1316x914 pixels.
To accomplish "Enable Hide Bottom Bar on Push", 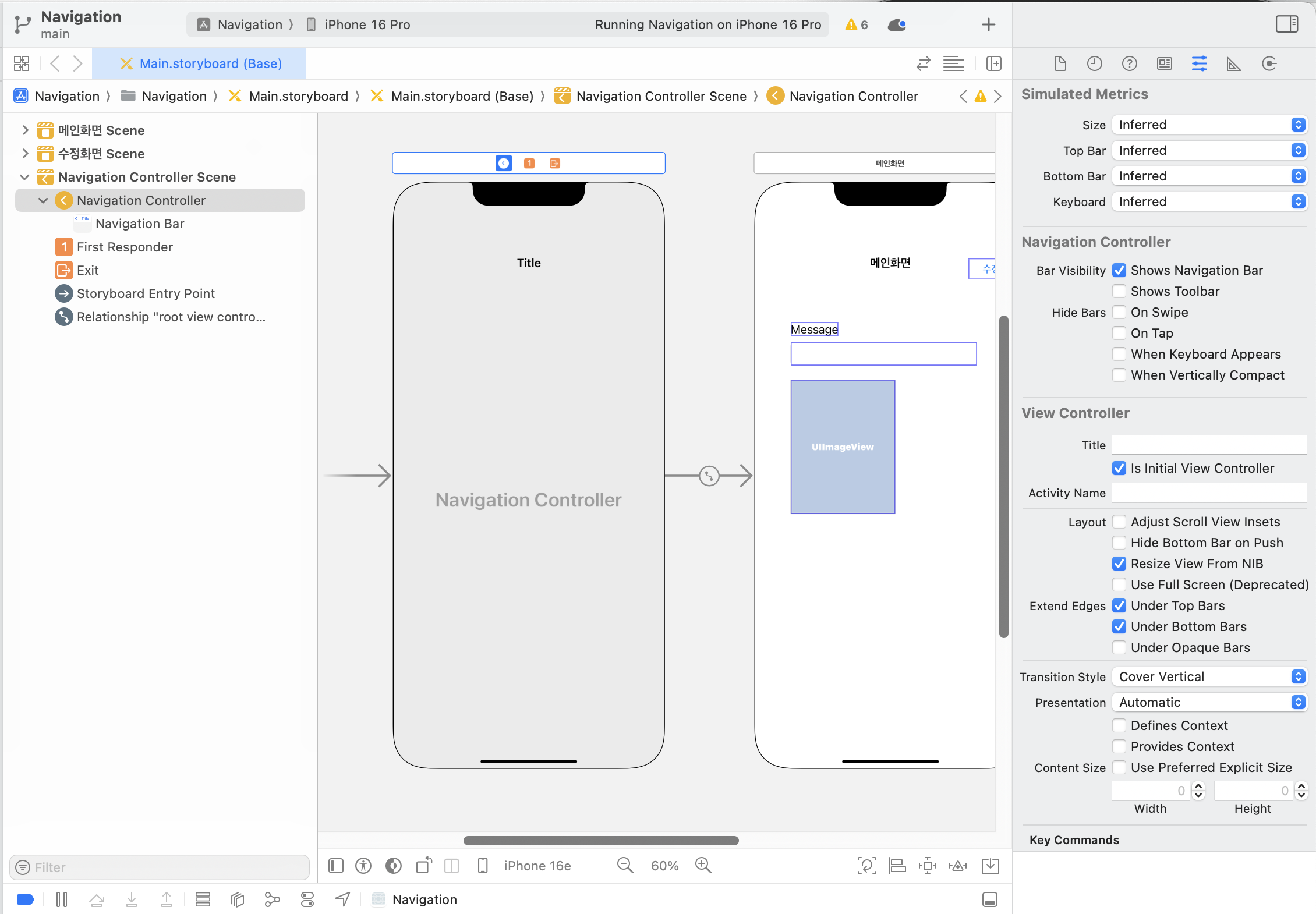I will [1119, 543].
